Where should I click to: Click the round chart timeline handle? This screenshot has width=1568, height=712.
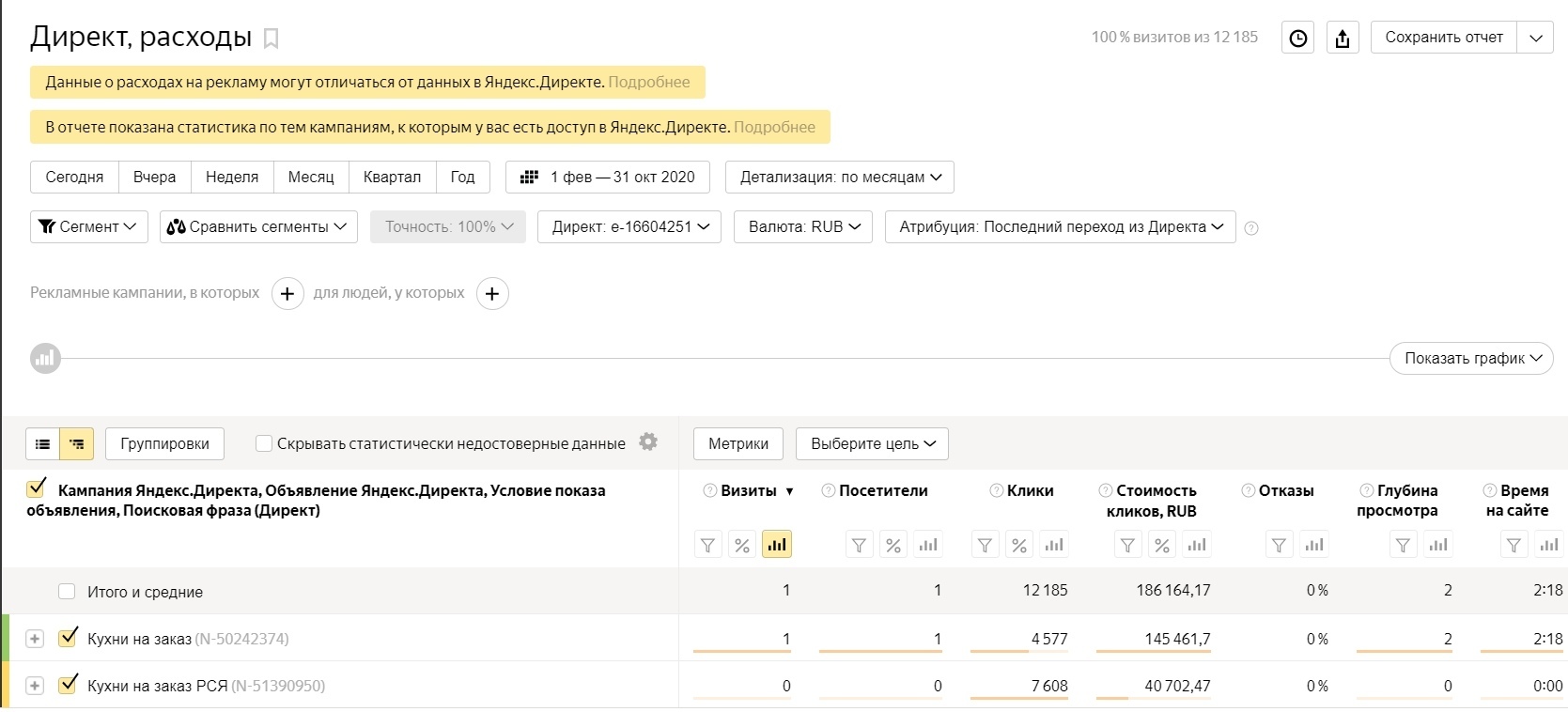(45, 358)
